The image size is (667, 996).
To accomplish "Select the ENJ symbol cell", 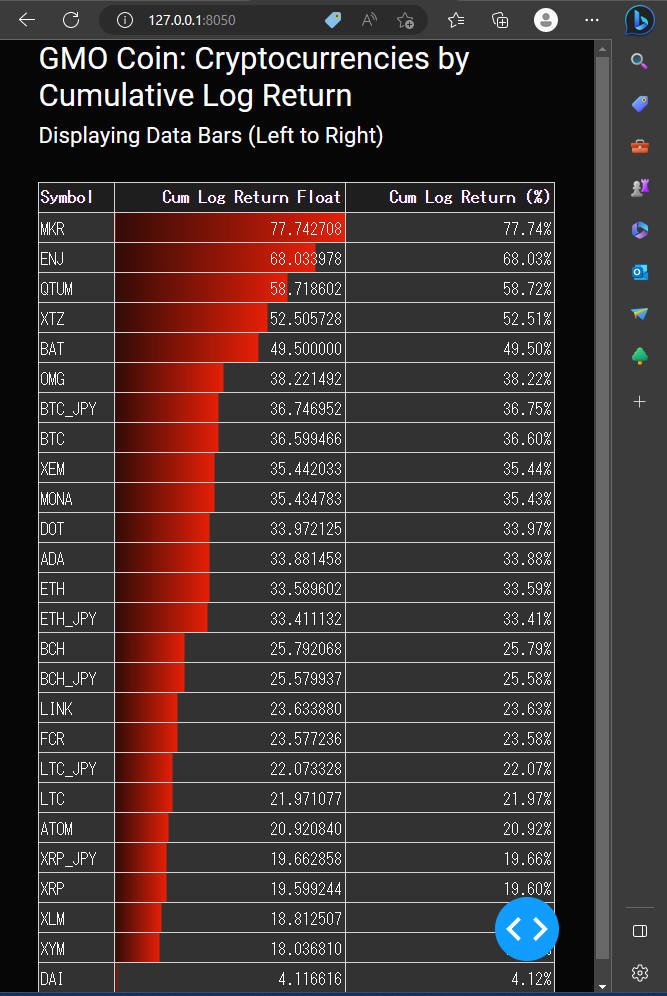I will pos(76,259).
